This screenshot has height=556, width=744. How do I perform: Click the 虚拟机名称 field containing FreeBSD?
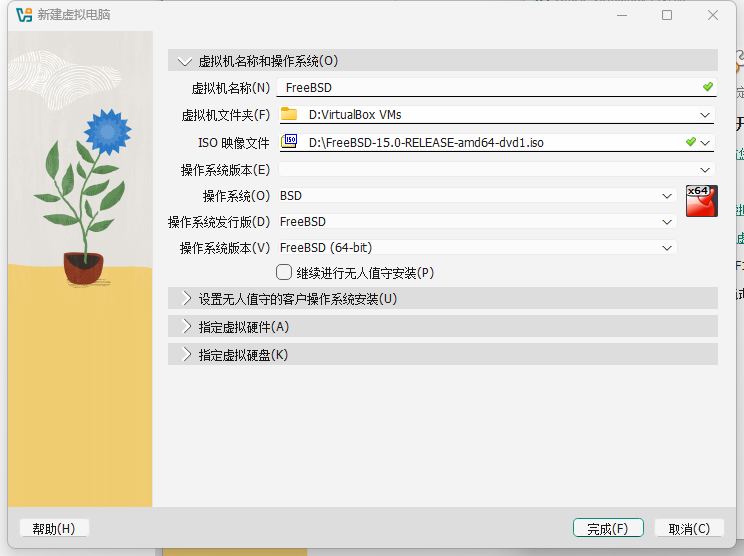point(496,87)
